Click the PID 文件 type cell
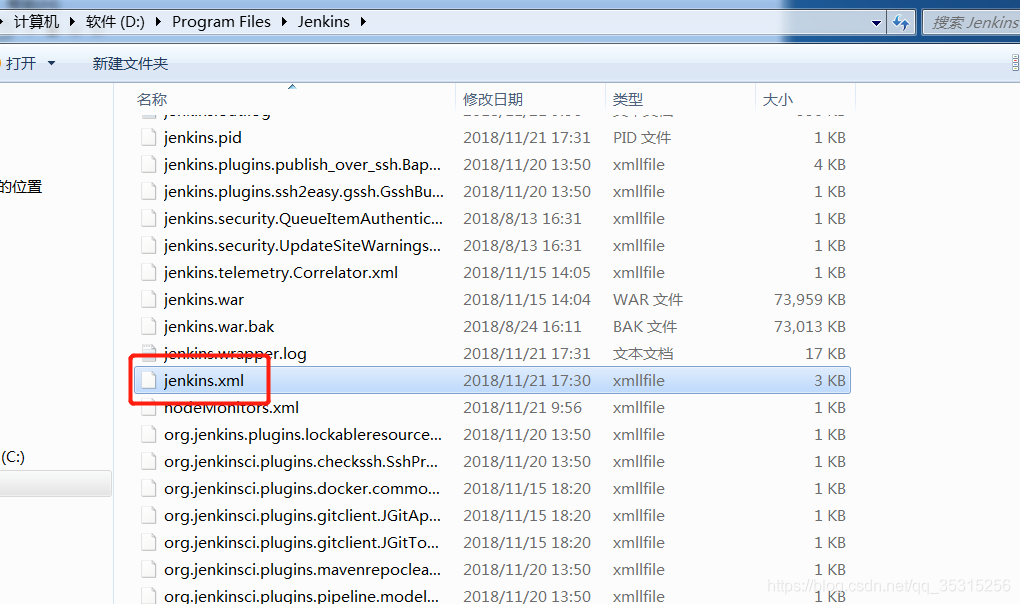Viewport: 1020px width, 604px height. click(x=641, y=138)
